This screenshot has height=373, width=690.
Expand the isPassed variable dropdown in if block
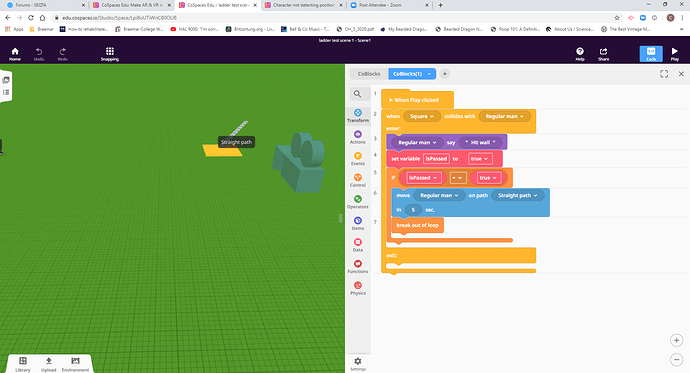(422, 178)
